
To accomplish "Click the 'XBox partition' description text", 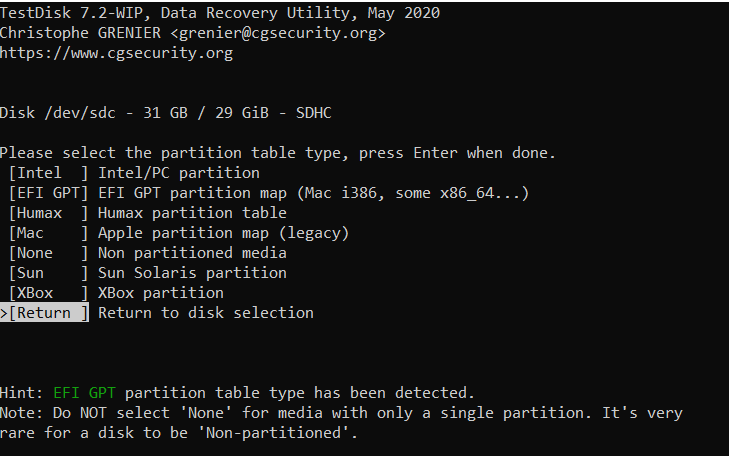I will coord(161,293).
